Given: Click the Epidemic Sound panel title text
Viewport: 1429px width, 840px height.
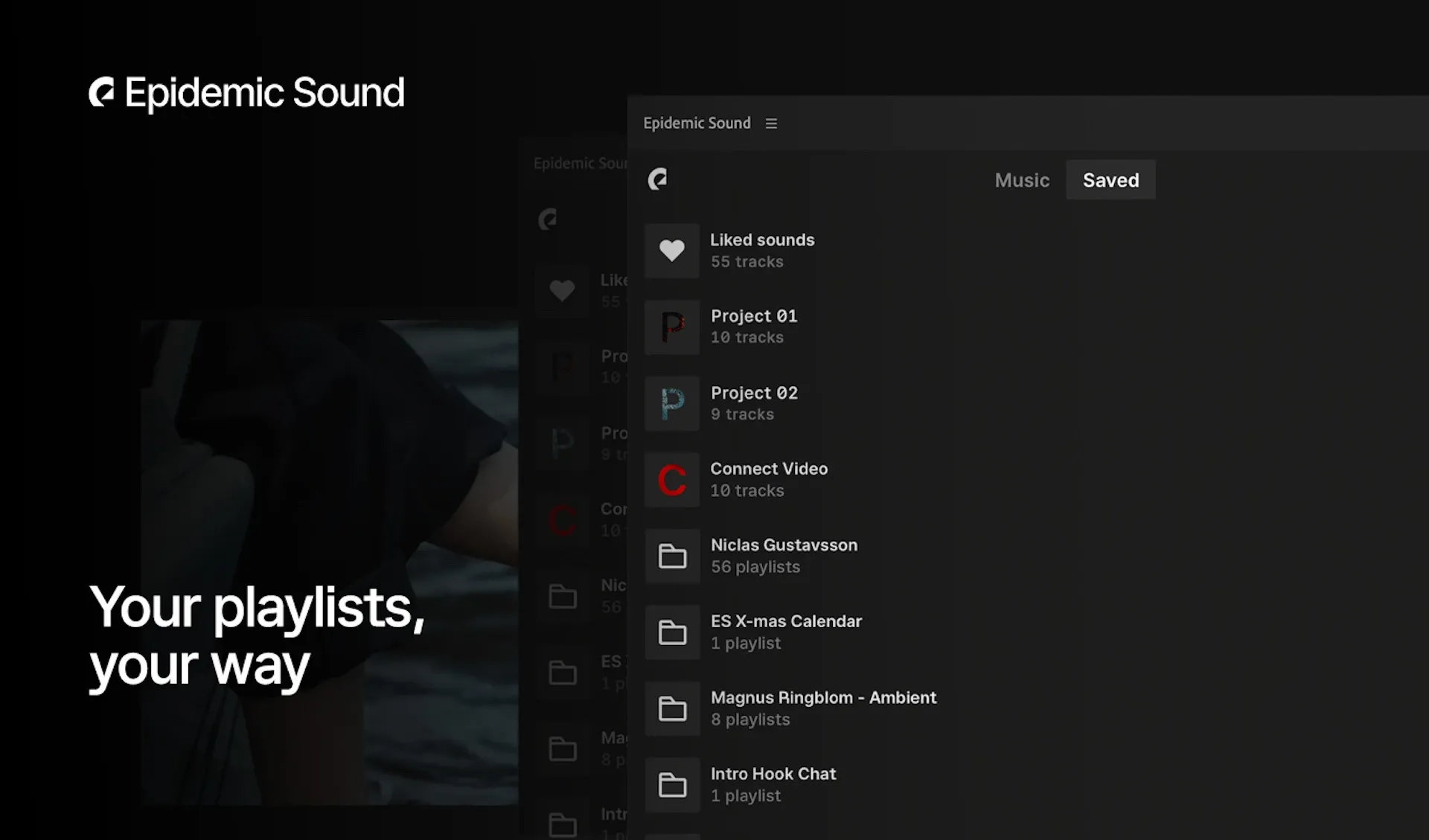Looking at the screenshot, I should [x=696, y=124].
